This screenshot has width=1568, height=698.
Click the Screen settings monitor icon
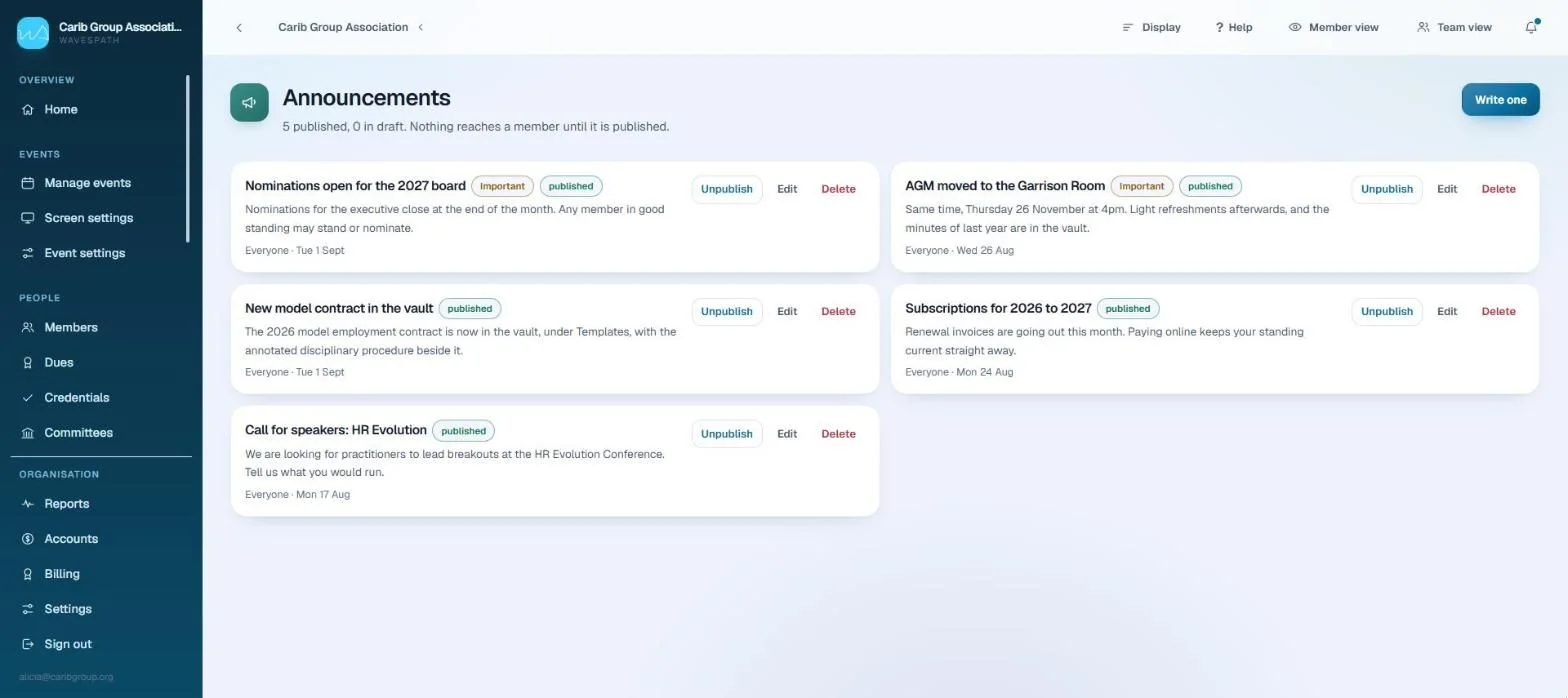point(28,218)
